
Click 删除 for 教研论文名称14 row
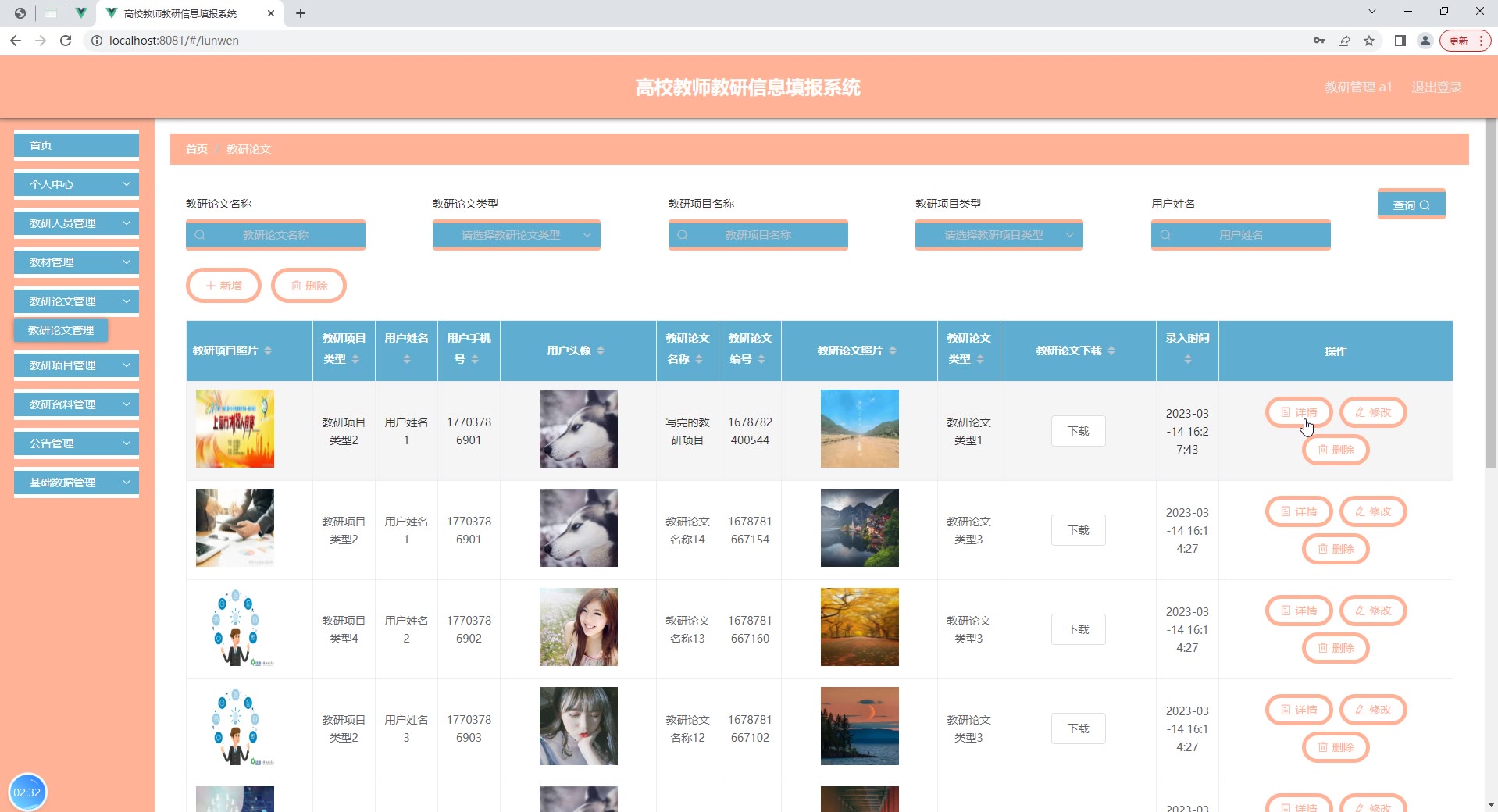click(1336, 549)
